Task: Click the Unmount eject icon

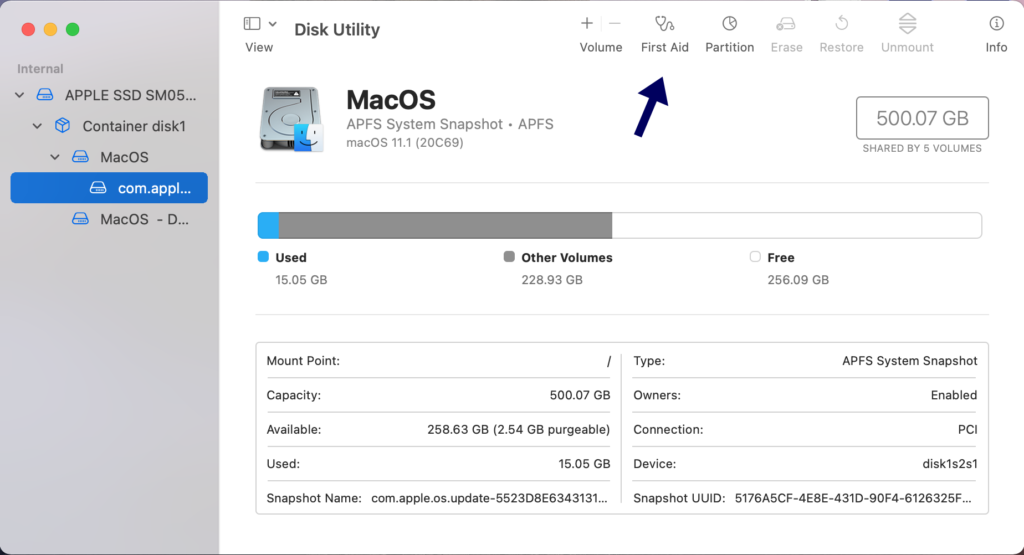Action: point(907,24)
